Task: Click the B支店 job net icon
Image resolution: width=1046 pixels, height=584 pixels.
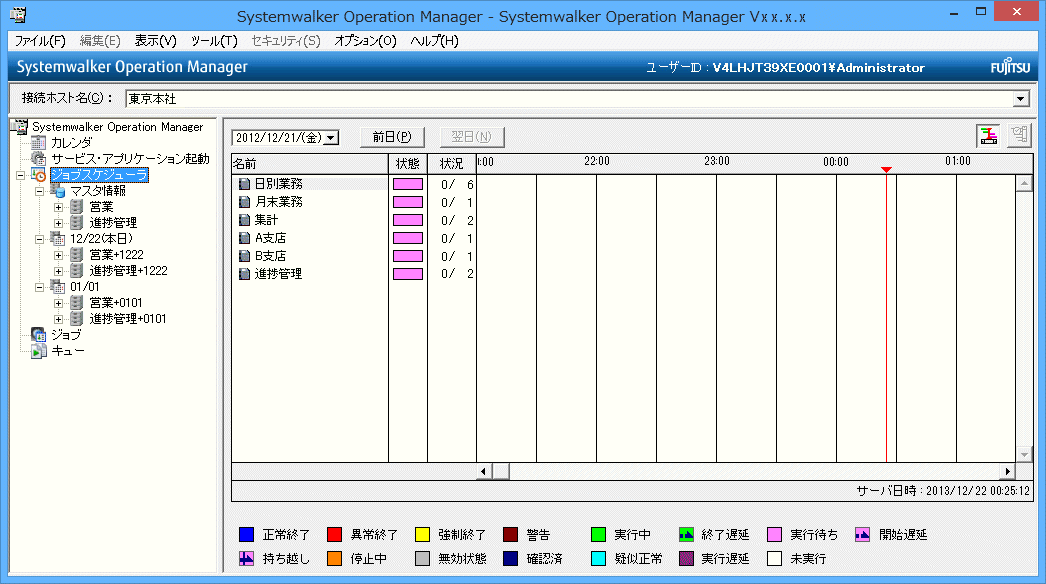Action: (245, 256)
